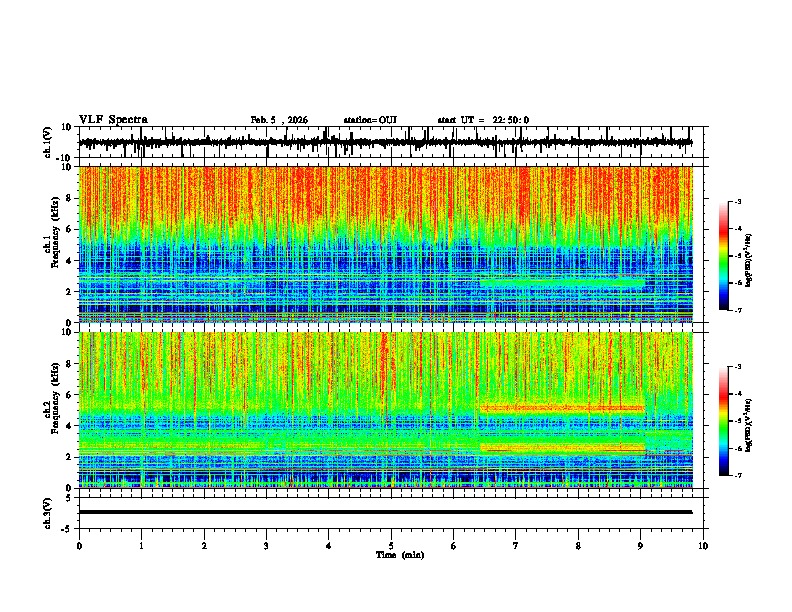
Task: Click the time axis tick label "10"
Action: (x=703, y=546)
